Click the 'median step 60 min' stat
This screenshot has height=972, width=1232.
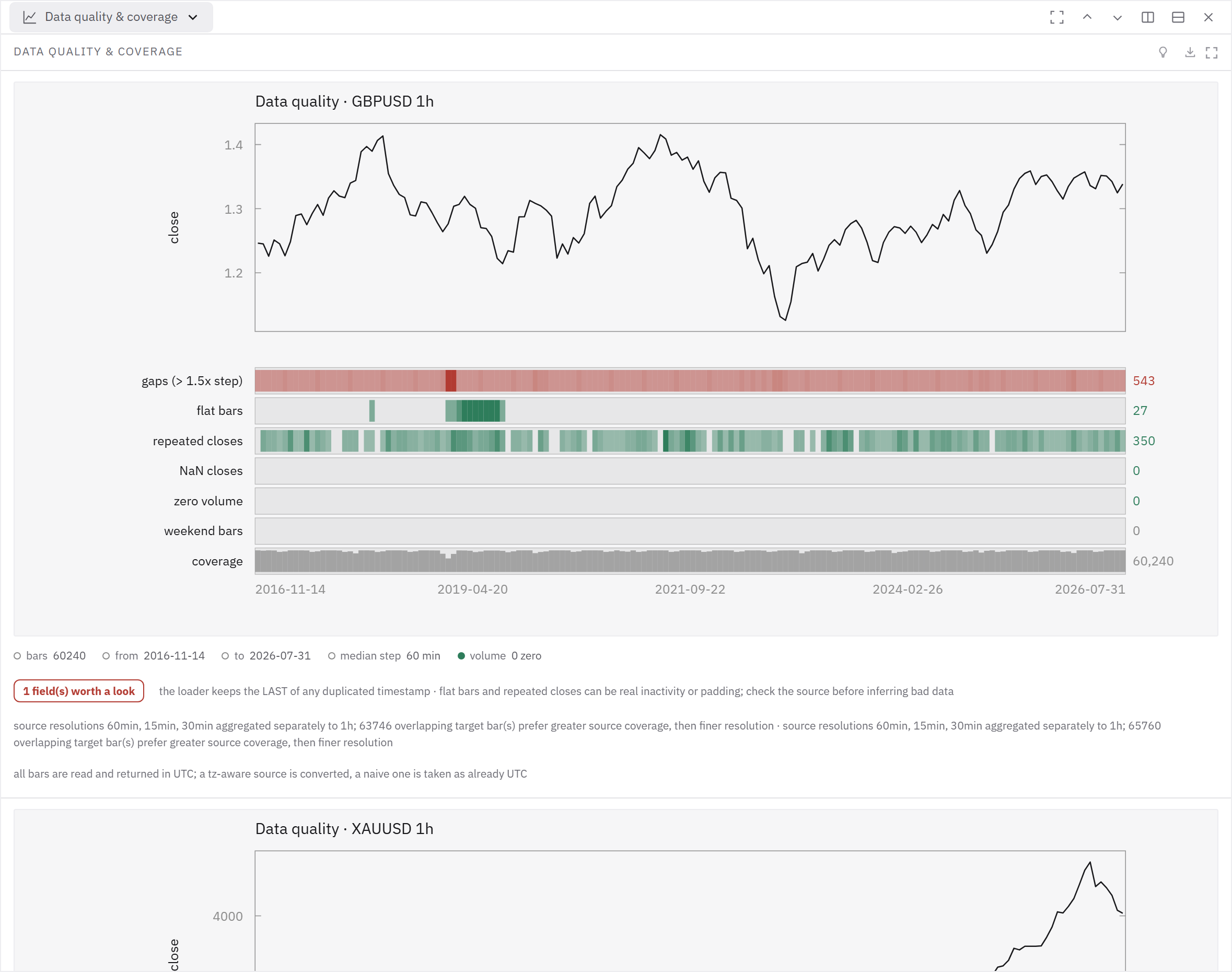click(x=384, y=656)
